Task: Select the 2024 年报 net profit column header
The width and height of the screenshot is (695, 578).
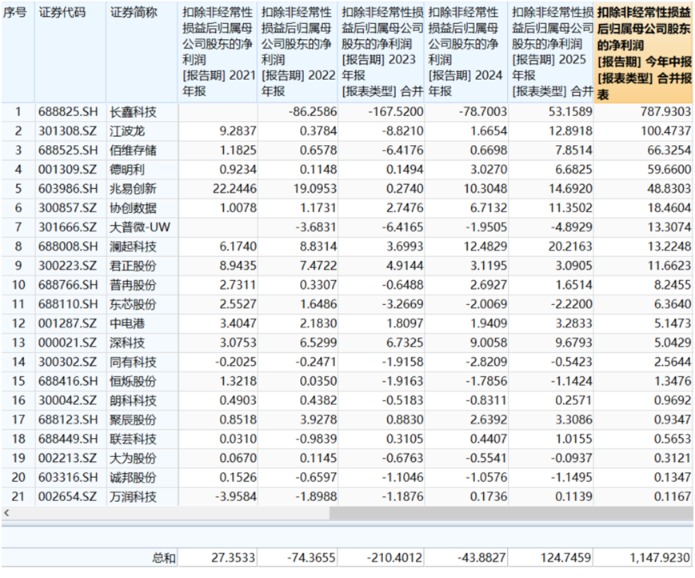Action: 466,51
